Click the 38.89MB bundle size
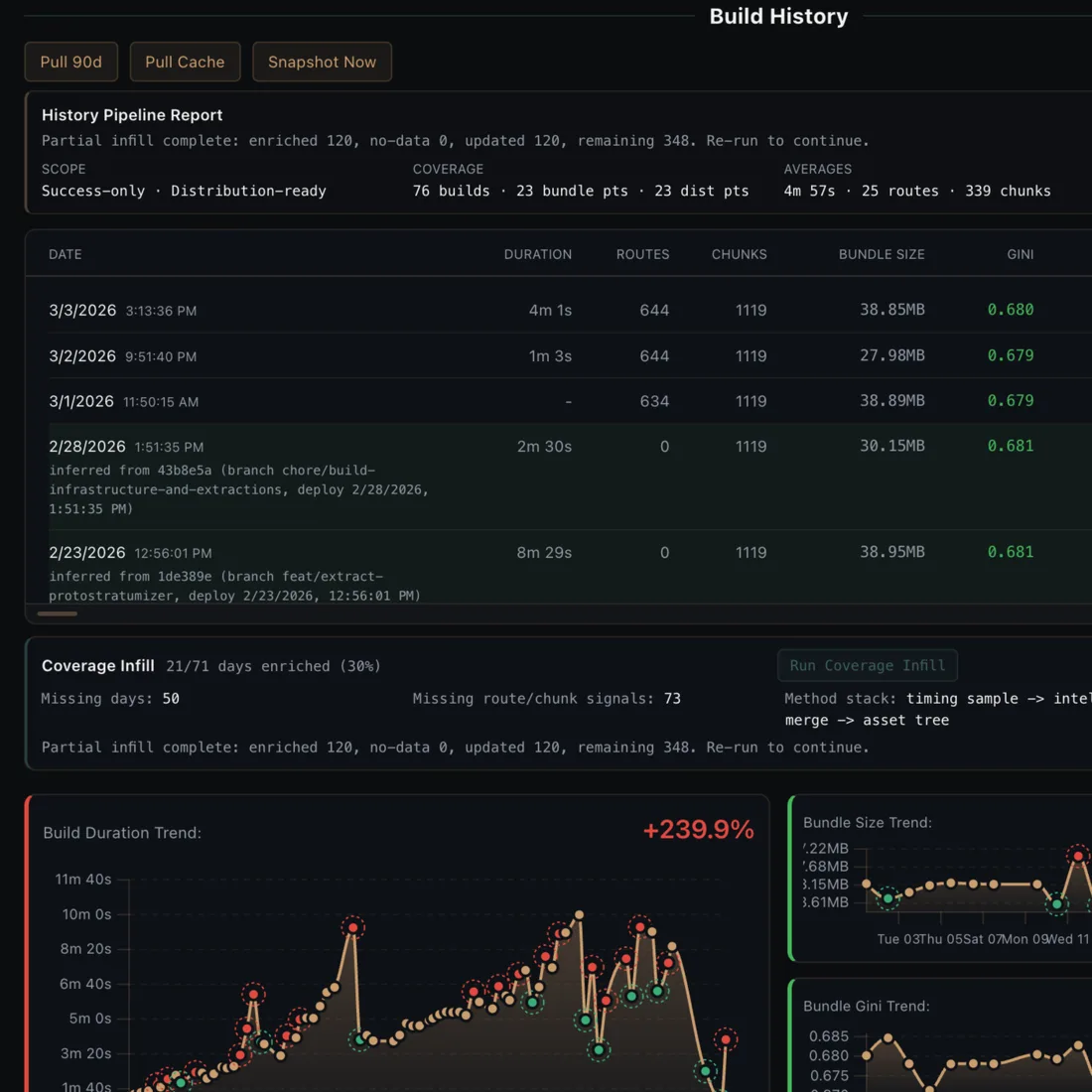The image size is (1092, 1092). point(891,400)
